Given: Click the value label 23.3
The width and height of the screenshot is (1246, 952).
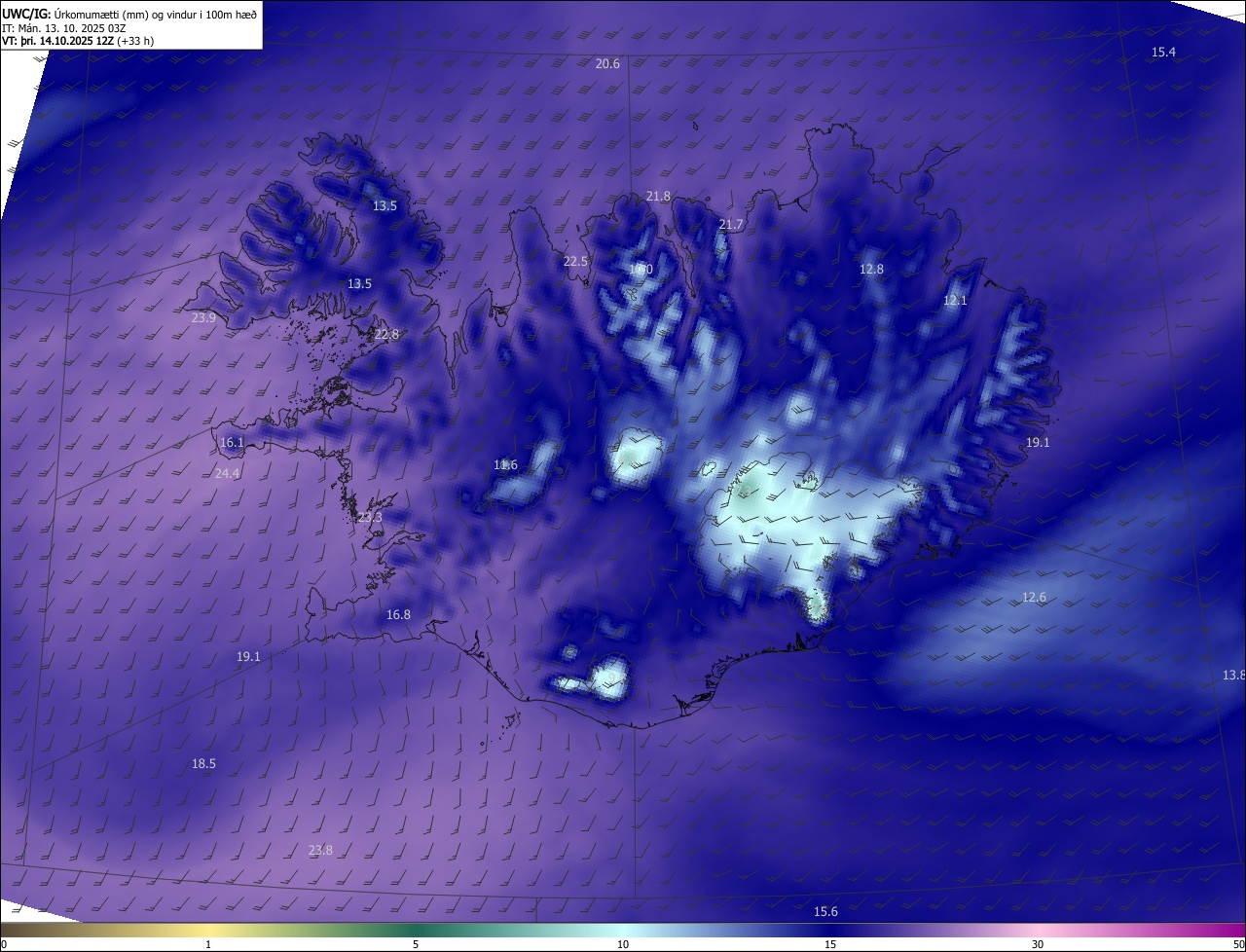Looking at the screenshot, I should [x=370, y=517].
